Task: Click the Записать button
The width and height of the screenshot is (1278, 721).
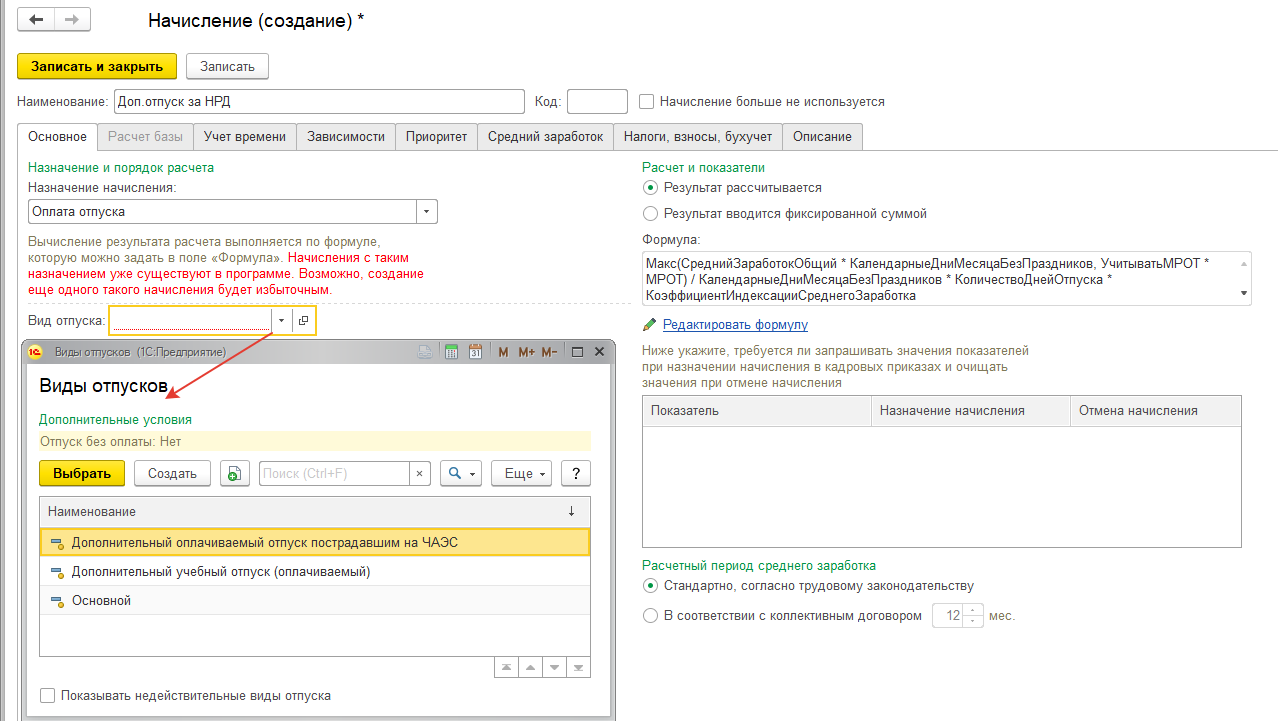Action: click(227, 66)
